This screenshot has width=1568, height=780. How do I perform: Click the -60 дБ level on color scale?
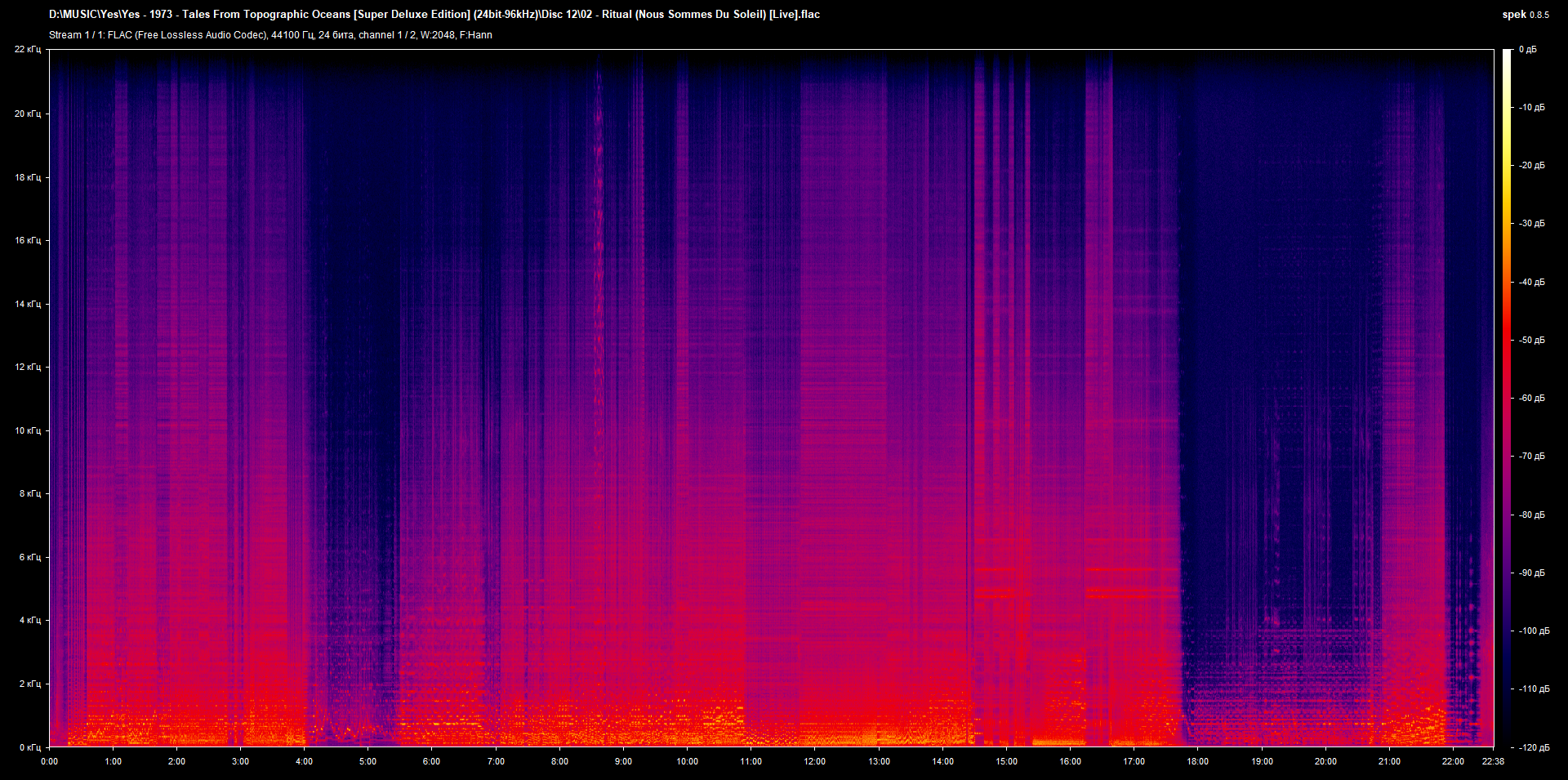coord(1530,399)
